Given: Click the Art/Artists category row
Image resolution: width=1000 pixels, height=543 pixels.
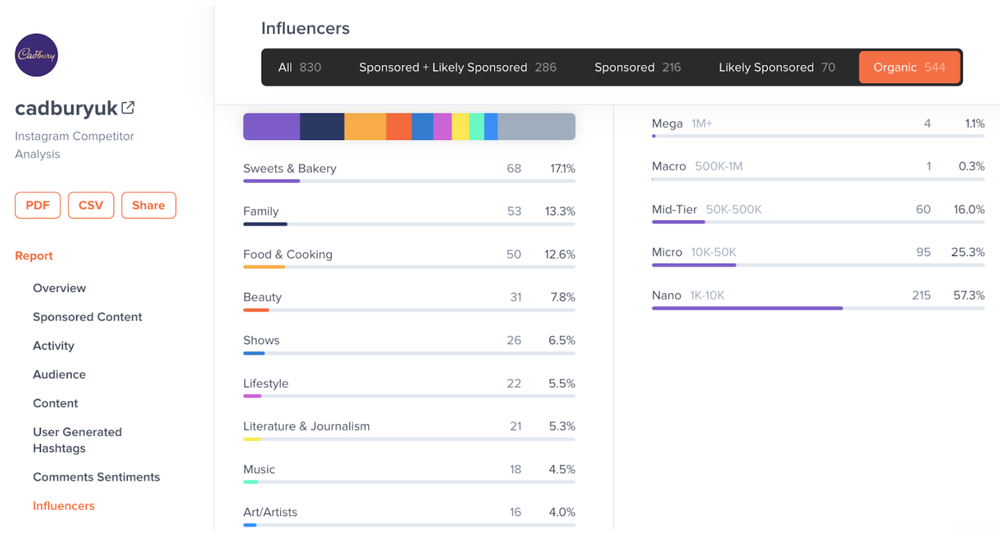Looking at the screenshot, I should (x=409, y=514).
